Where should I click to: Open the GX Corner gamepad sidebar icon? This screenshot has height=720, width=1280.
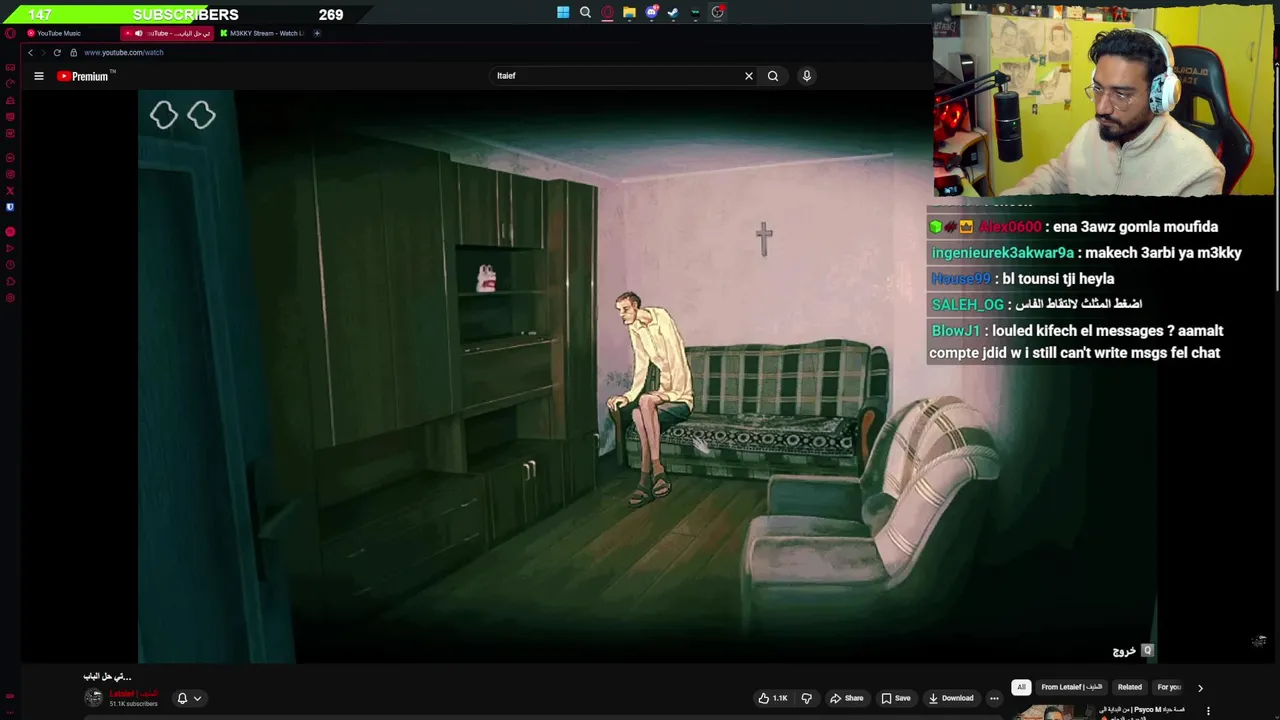coord(10,68)
